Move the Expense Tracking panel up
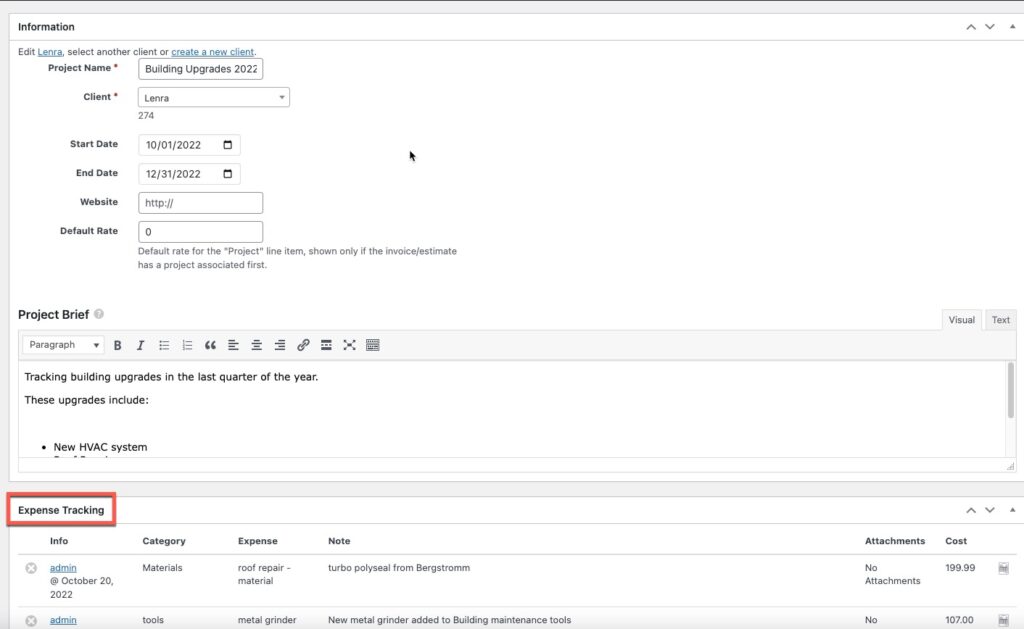Screen dimensions: 1024x629 (x=970, y=509)
